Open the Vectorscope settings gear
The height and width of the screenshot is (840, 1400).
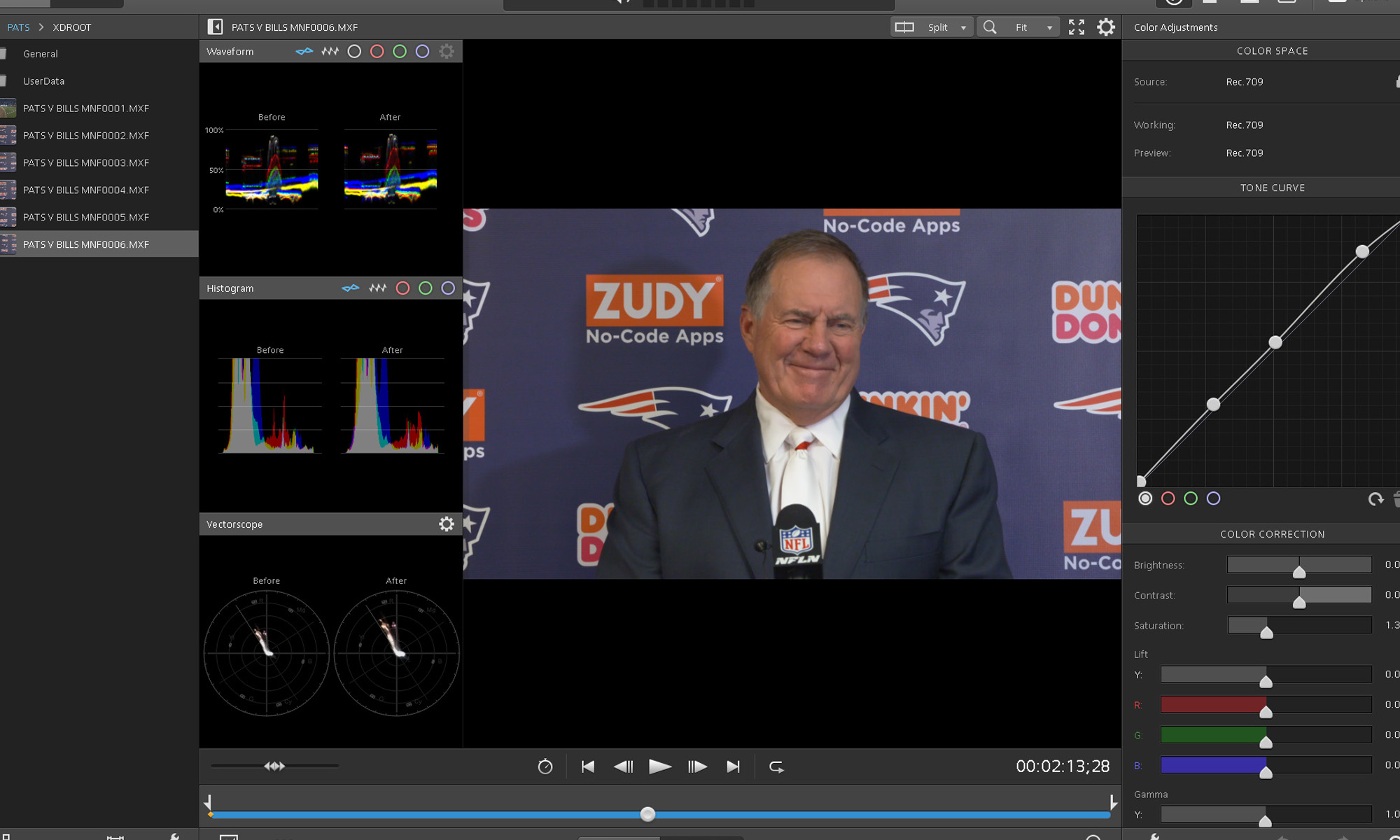click(446, 524)
